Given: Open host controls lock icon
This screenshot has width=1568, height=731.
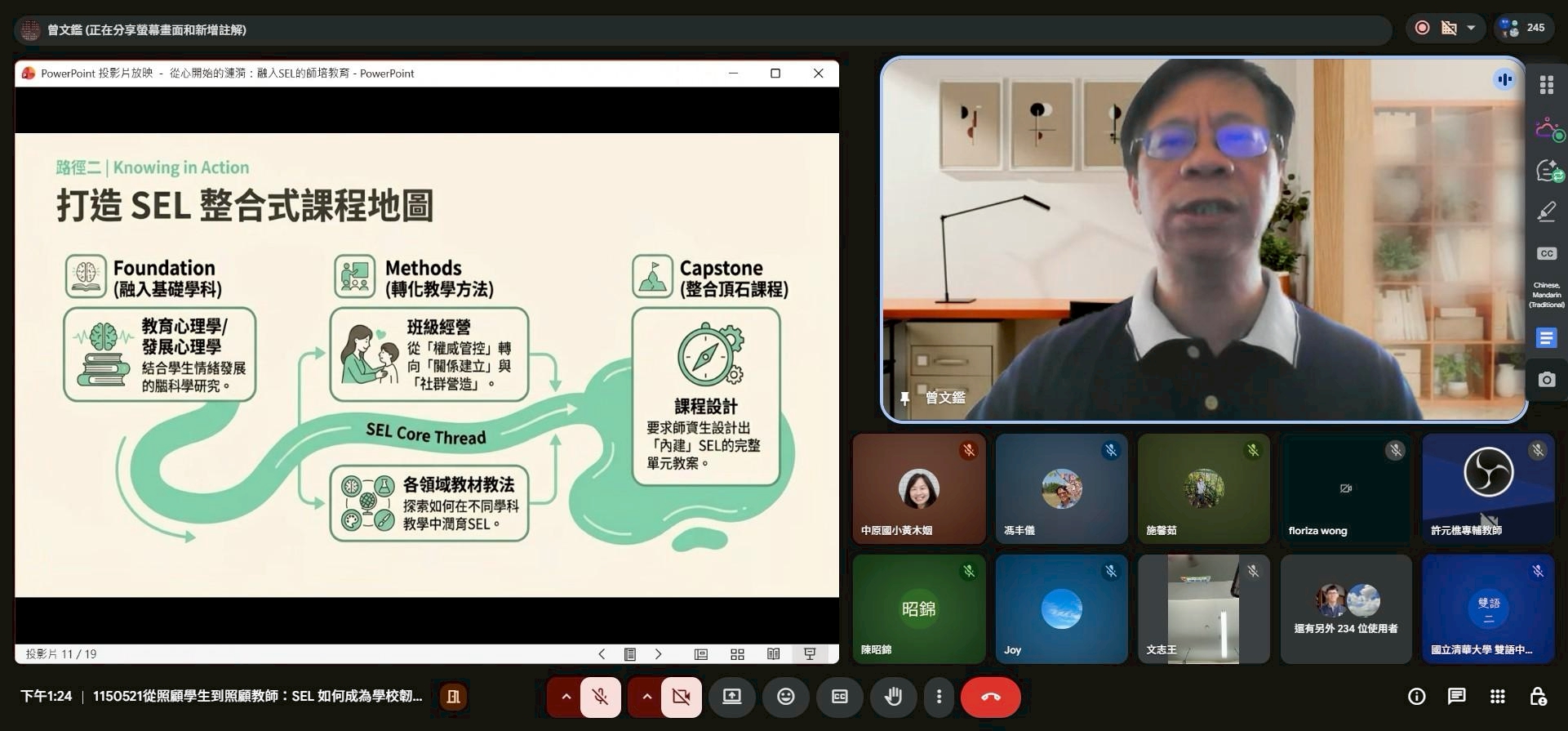Looking at the screenshot, I should pyautogui.click(x=1538, y=697).
